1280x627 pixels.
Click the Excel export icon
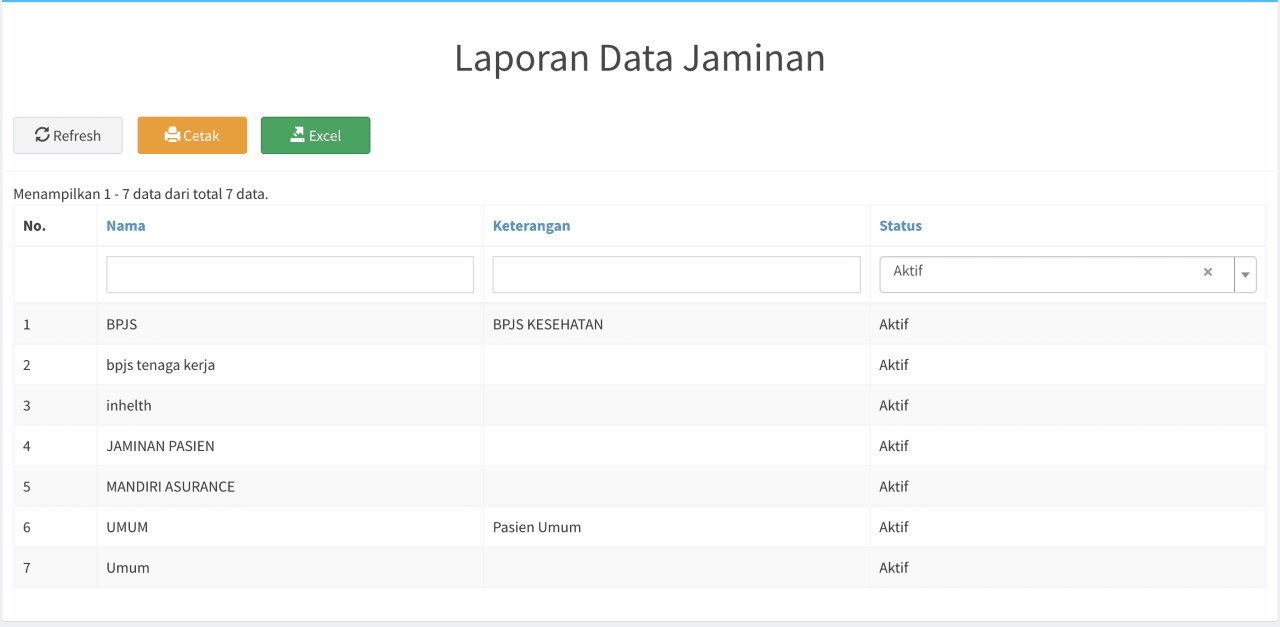[x=297, y=135]
